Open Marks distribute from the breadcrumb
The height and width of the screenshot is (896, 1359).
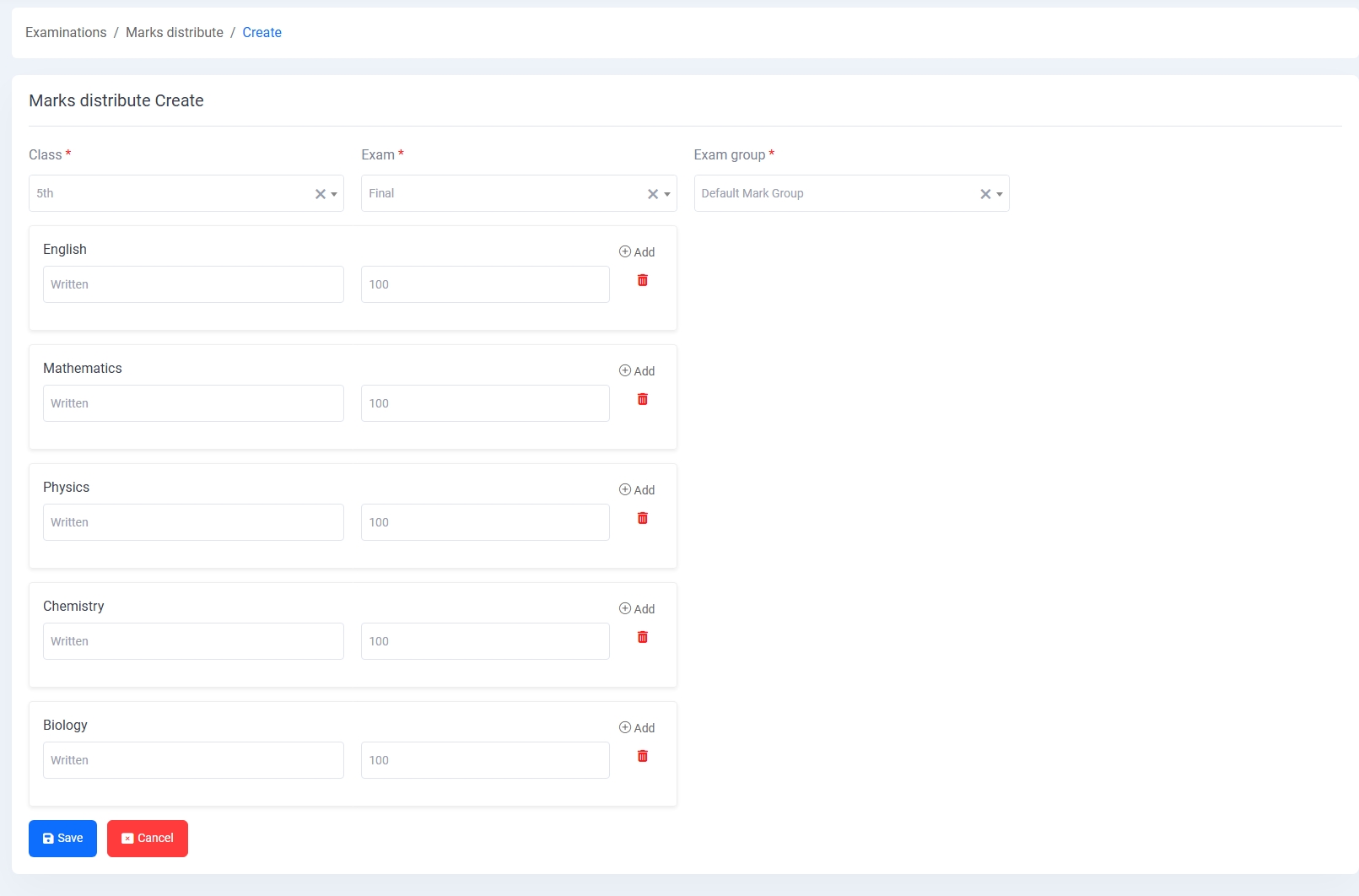(x=174, y=32)
